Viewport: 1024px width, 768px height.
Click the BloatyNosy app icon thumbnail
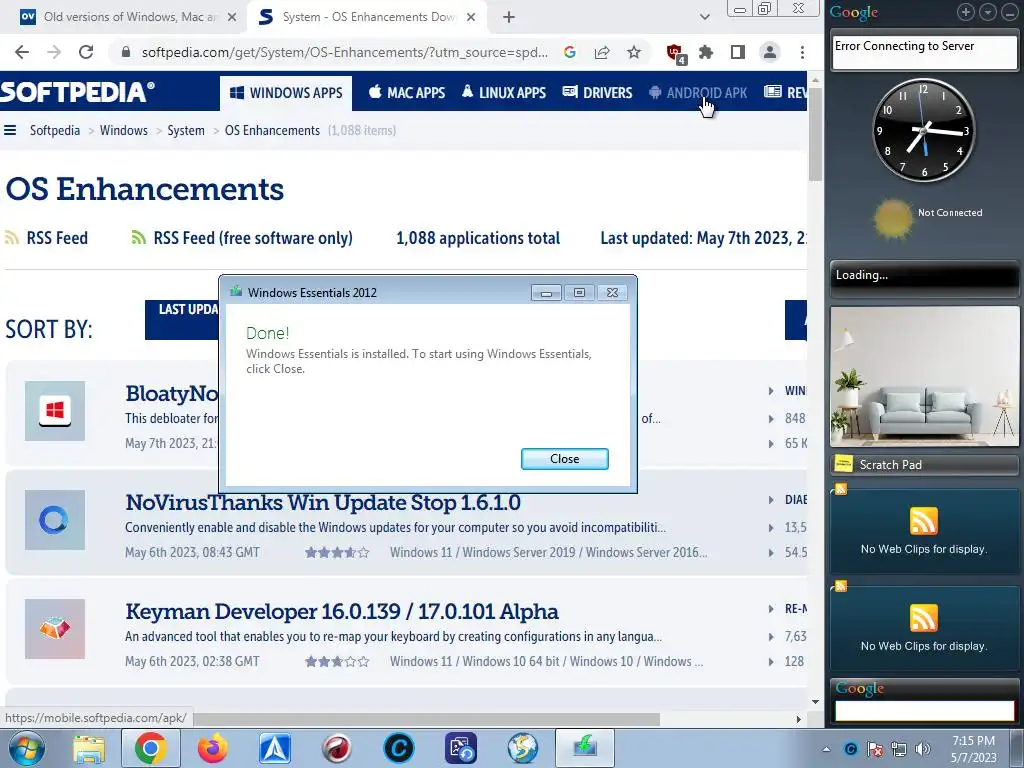point(55,411)
